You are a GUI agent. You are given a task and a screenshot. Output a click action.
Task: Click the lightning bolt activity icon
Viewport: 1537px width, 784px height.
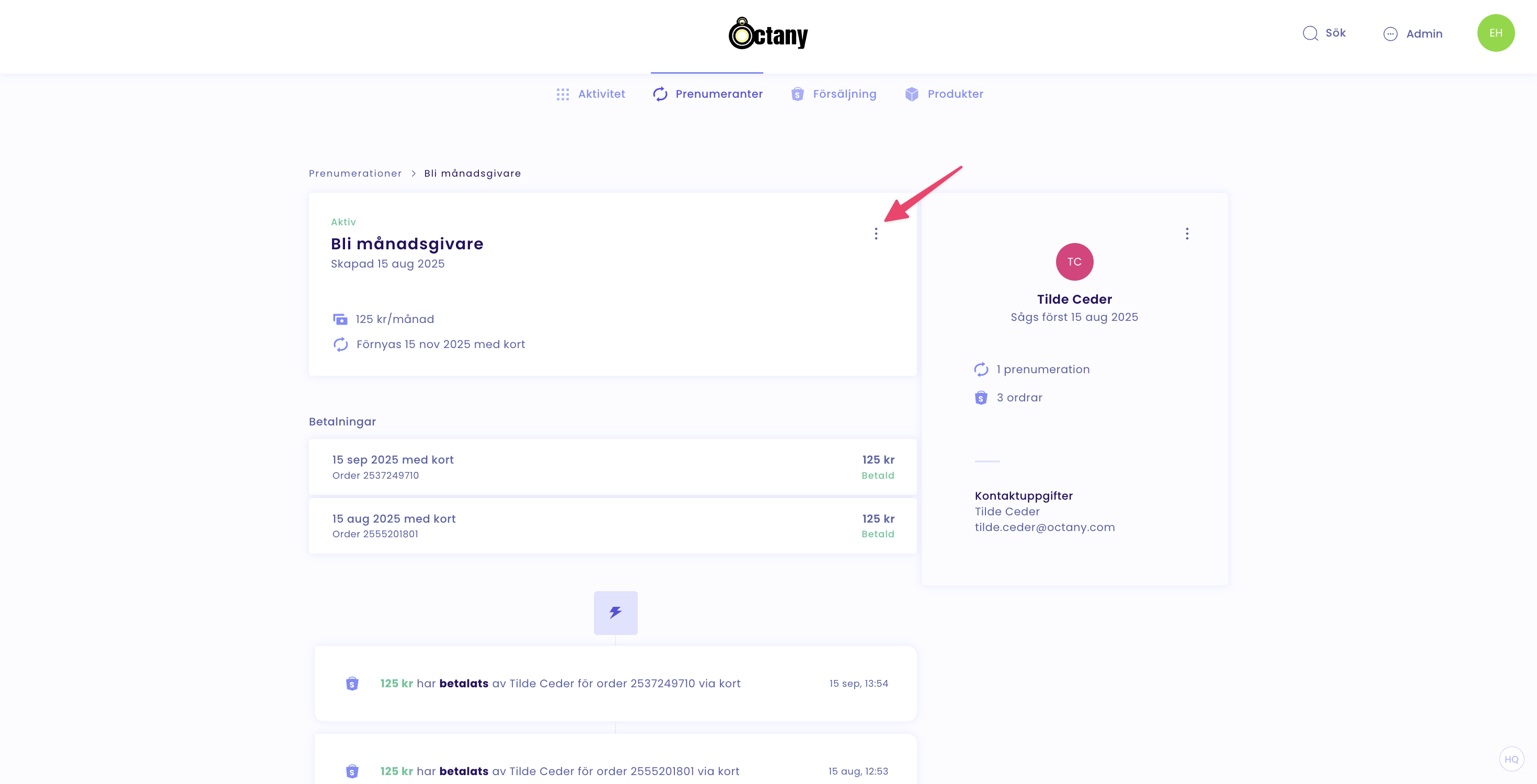click(615, 613)
